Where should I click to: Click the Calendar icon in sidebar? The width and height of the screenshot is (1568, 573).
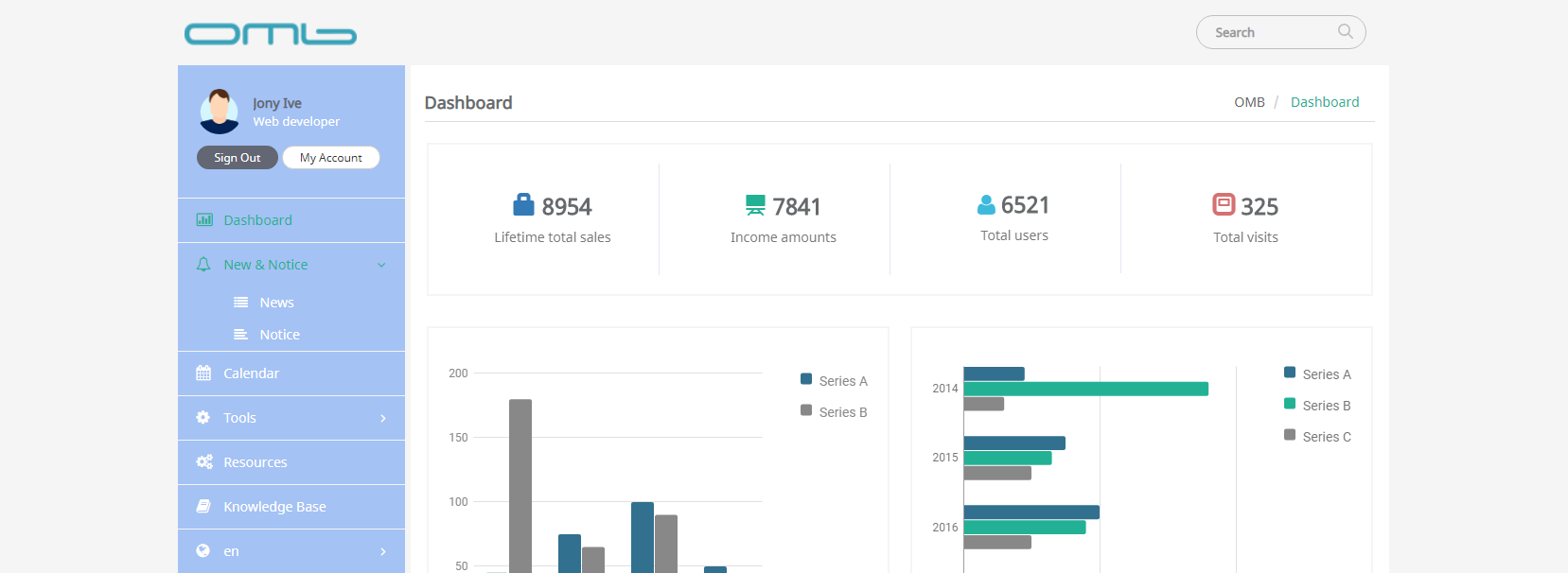tap(203, 373)
